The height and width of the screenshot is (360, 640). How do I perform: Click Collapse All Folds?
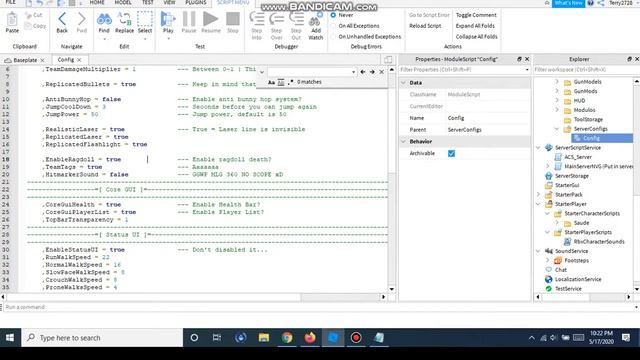point(476,37)
